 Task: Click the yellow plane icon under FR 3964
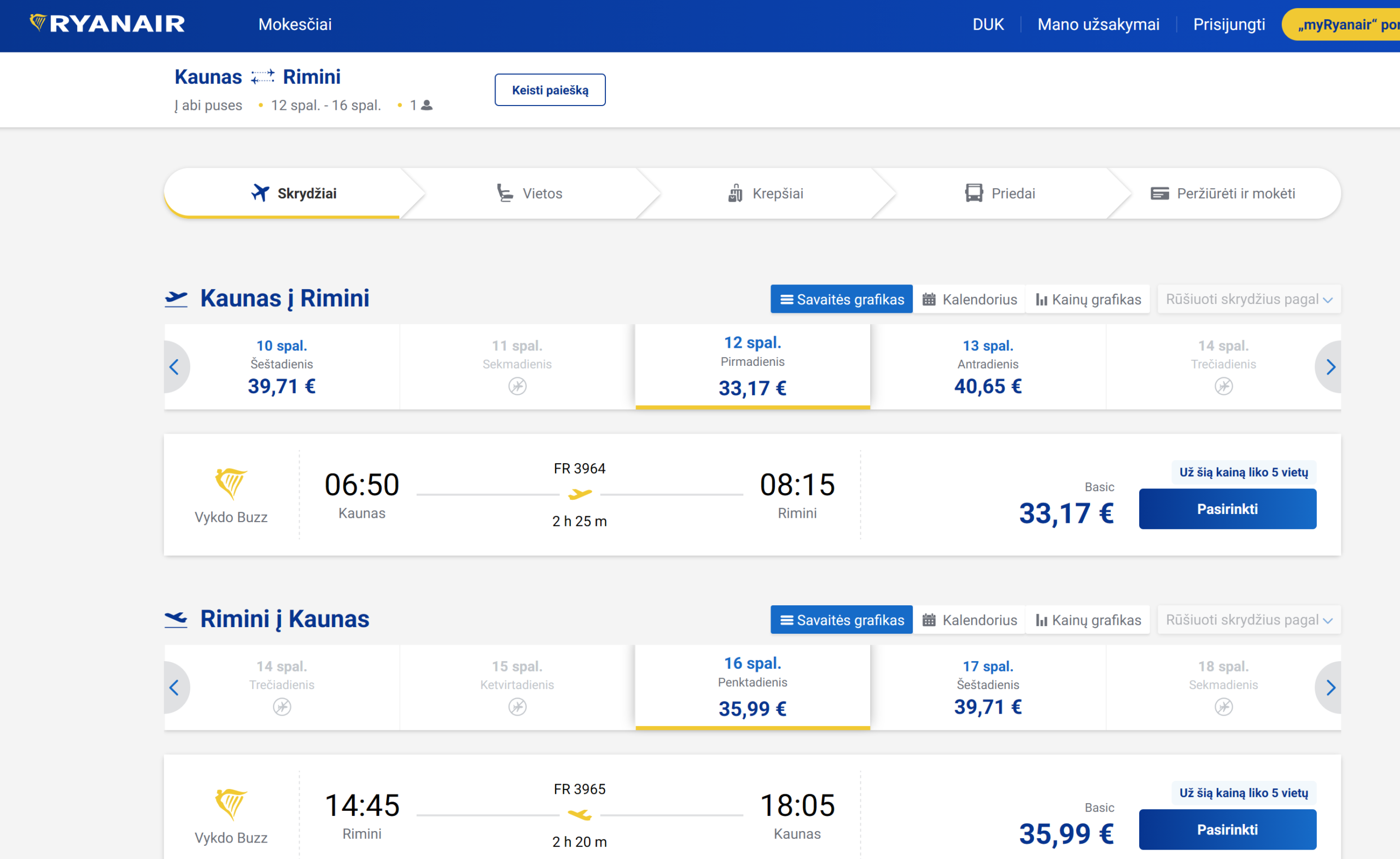coord(580,494)
